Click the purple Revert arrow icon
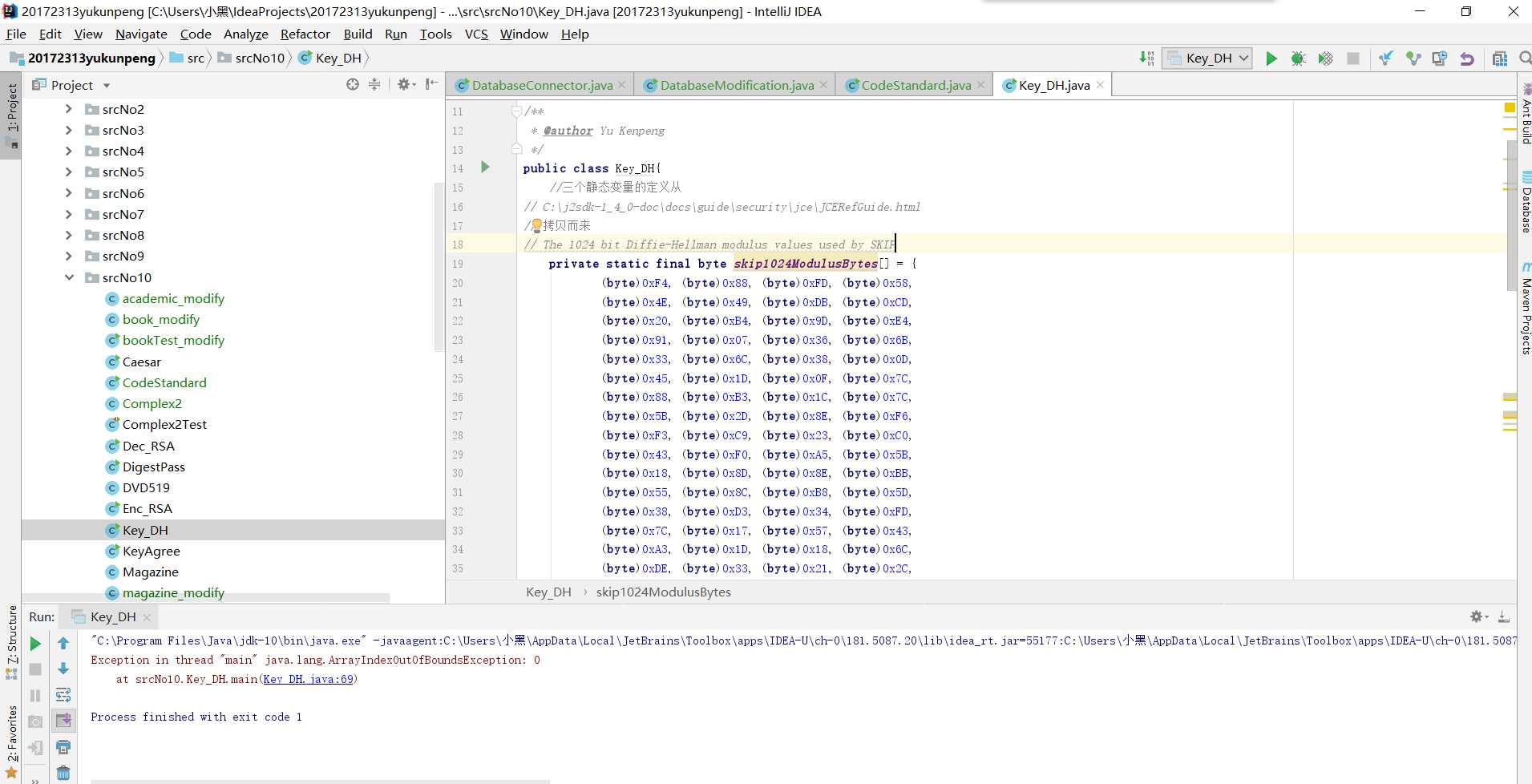Screen dimensions: 1532x784 pos(1467,59)
